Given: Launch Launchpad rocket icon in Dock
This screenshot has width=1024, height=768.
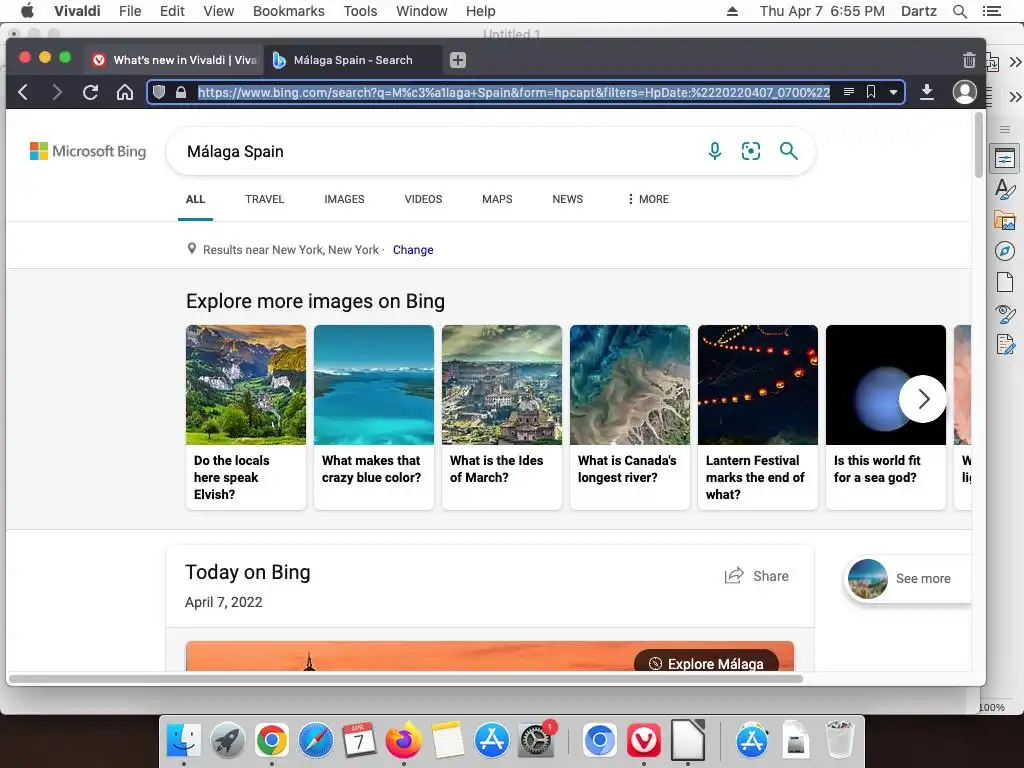Looking at the screenshot, I should tap(227, 741).
